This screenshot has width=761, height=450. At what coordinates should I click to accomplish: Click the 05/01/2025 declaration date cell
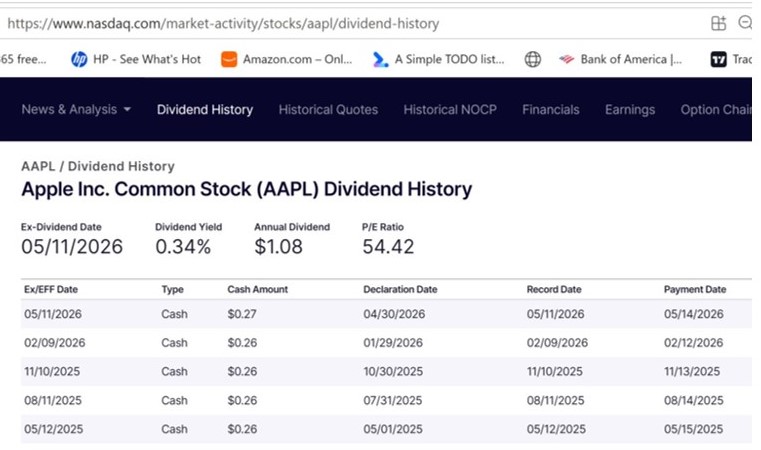tap(393, 429)
